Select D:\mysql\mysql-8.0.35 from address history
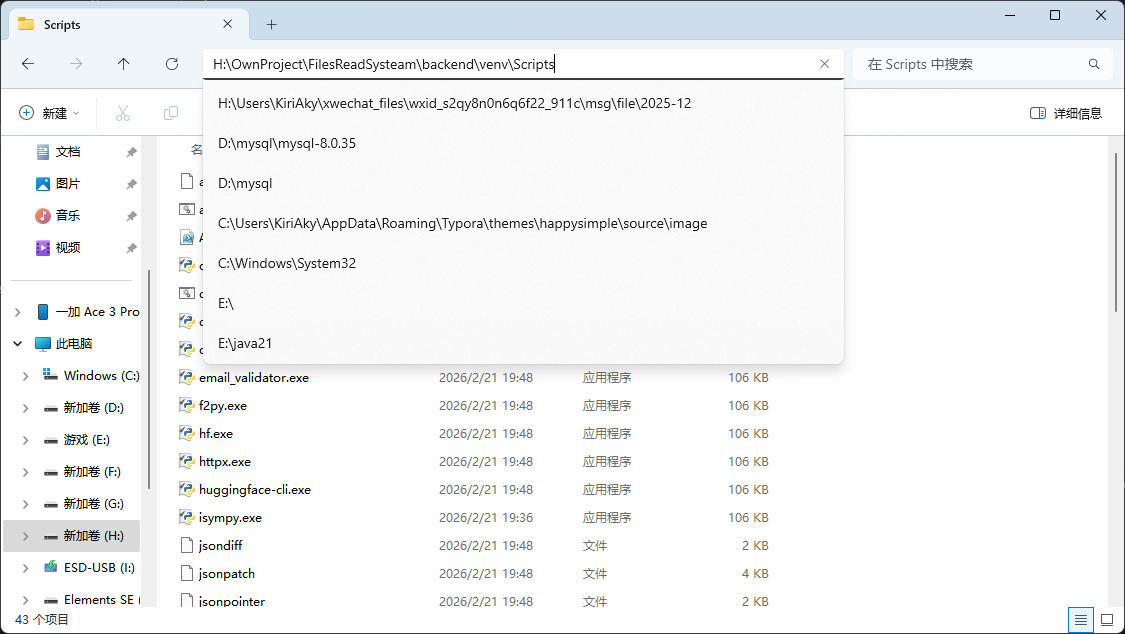The height and width of the screenshot is (634, 1125). click(x=287, y=143)
